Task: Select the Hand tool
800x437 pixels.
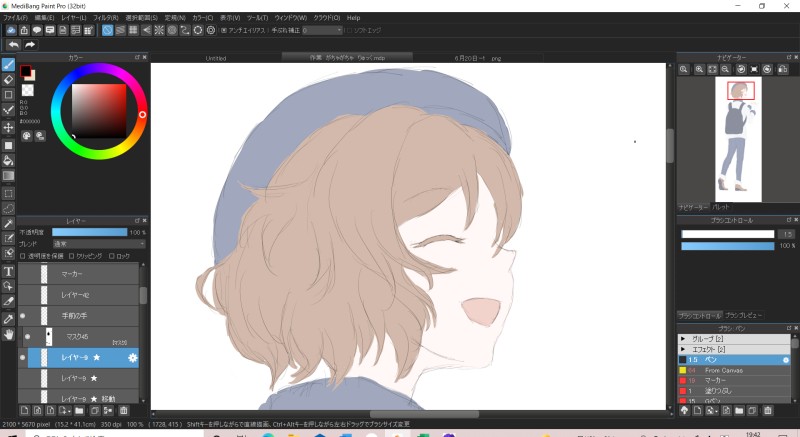Action: tap(8, 335)
